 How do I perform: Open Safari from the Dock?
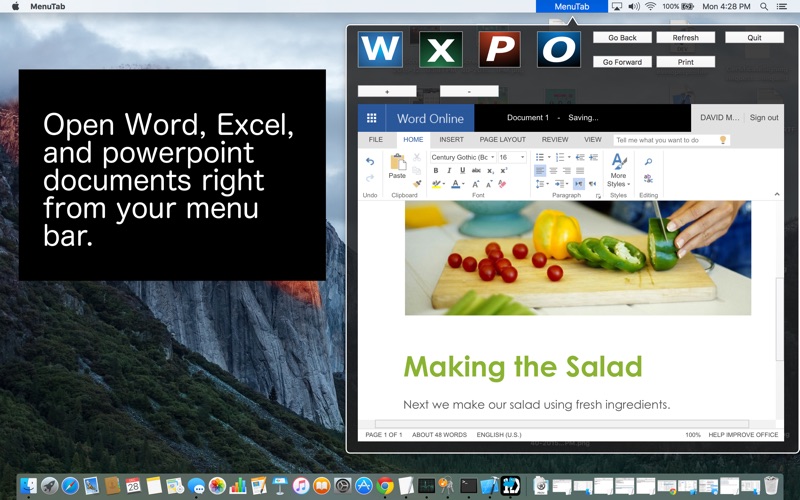point(70,485)
